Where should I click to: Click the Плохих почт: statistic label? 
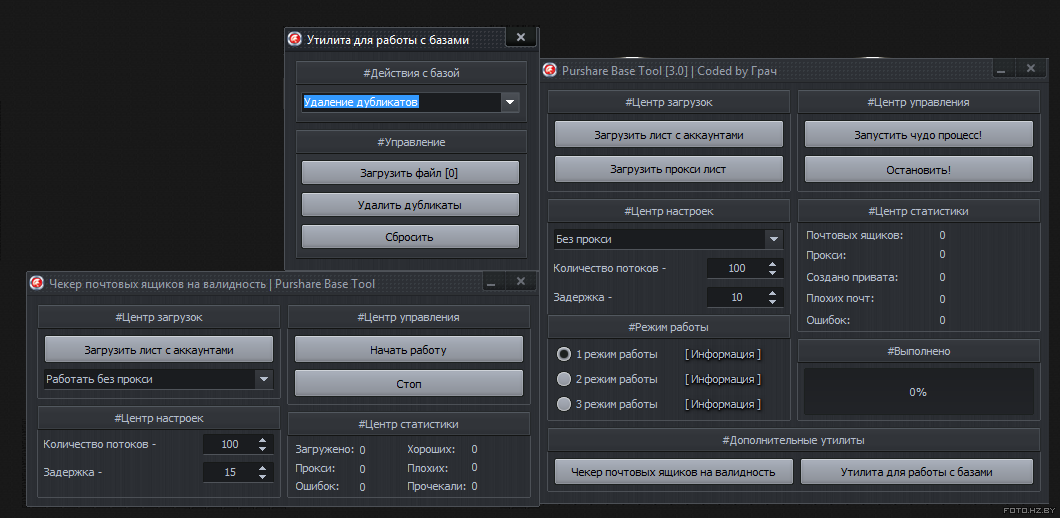[x=840, y=298]
